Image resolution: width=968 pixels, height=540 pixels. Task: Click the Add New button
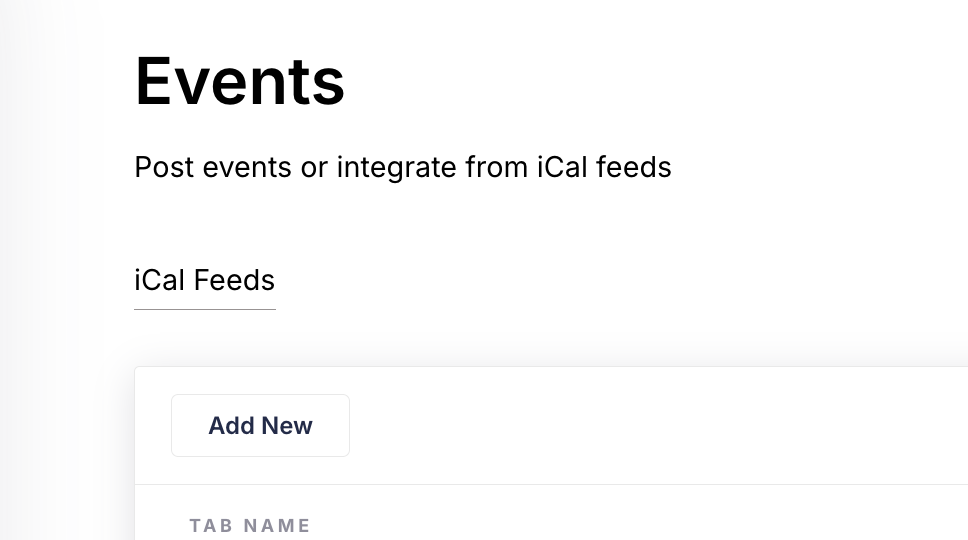(260, 425)
